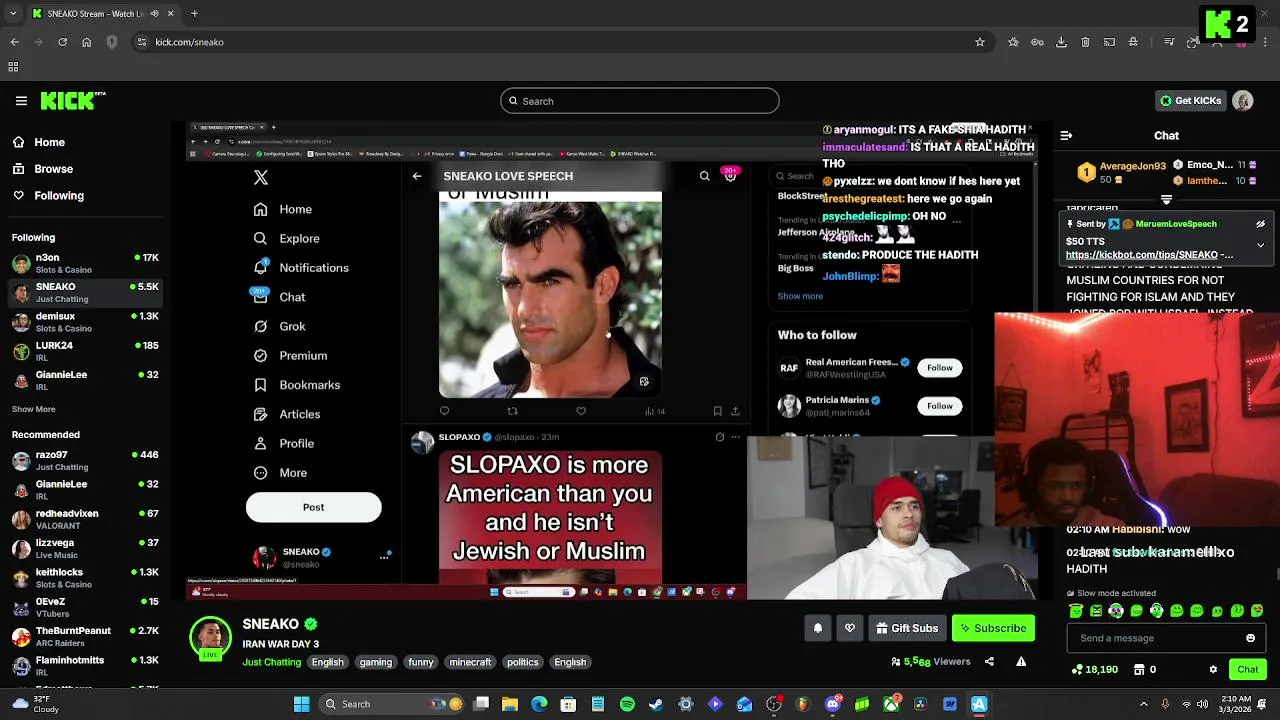The width and height of the screenshot is (1280, 720).
Task: Open the user profile avatar menu
Action: coord(1243,101)
